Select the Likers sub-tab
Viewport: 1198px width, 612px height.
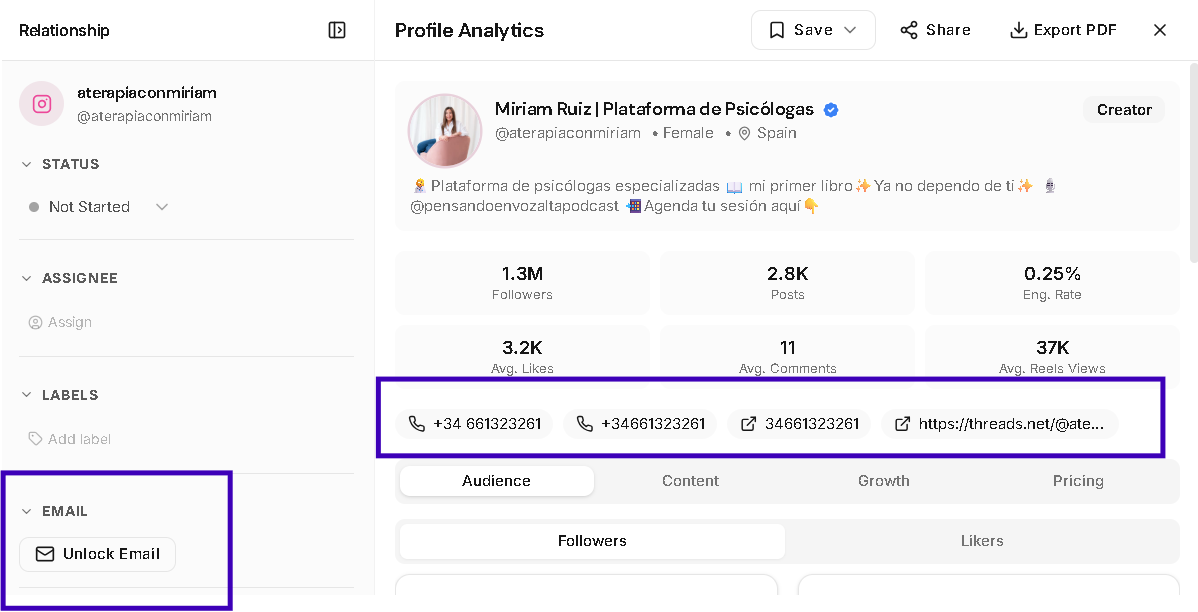coord(981,540)
